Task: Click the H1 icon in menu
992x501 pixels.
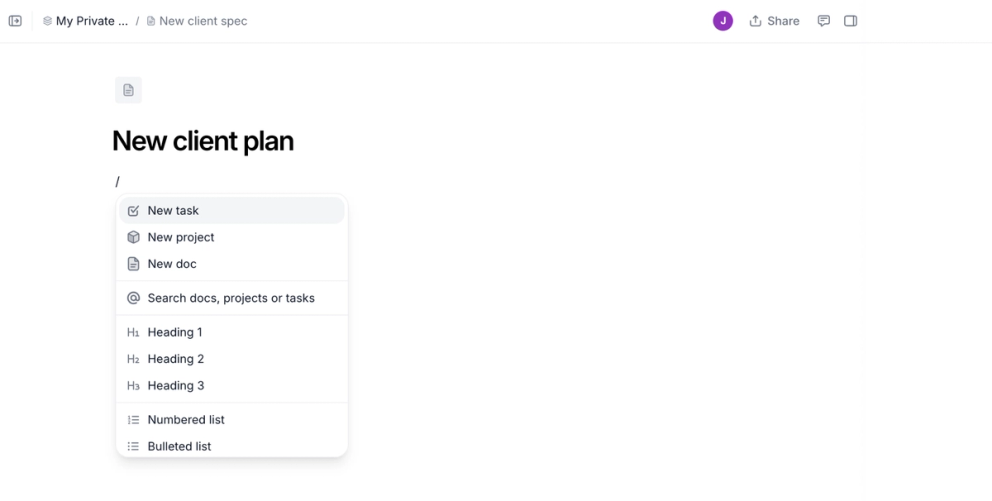Action: pos(133,332)
